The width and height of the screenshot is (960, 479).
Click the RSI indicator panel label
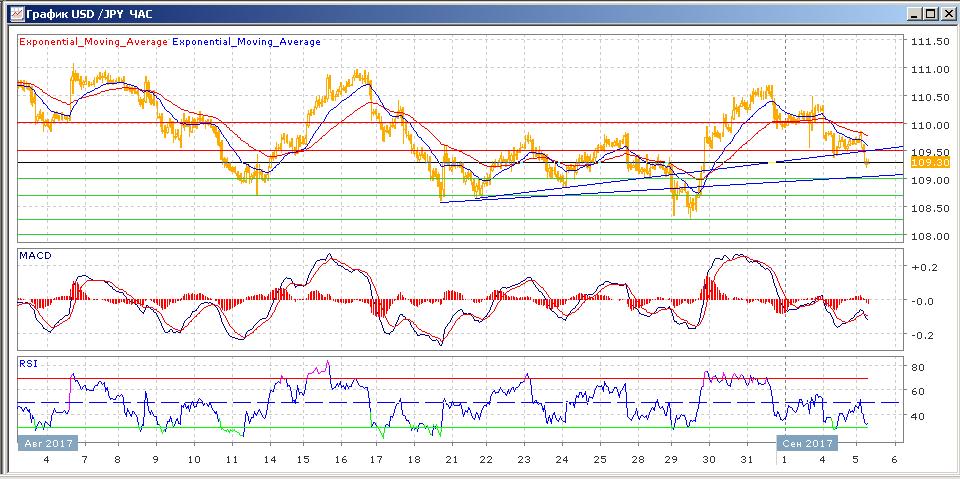[28, 364]
